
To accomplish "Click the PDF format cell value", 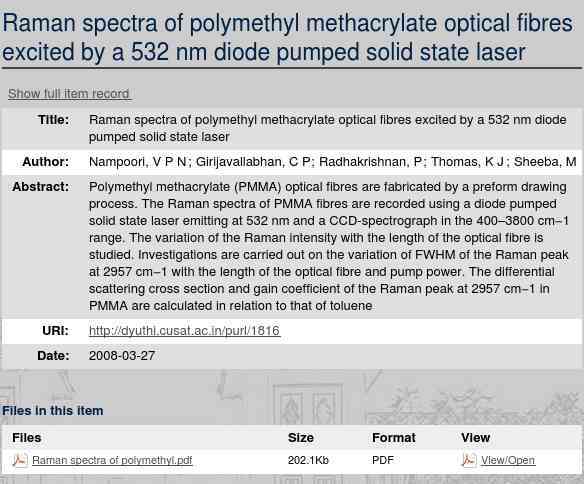I will [x=383, y=460].
